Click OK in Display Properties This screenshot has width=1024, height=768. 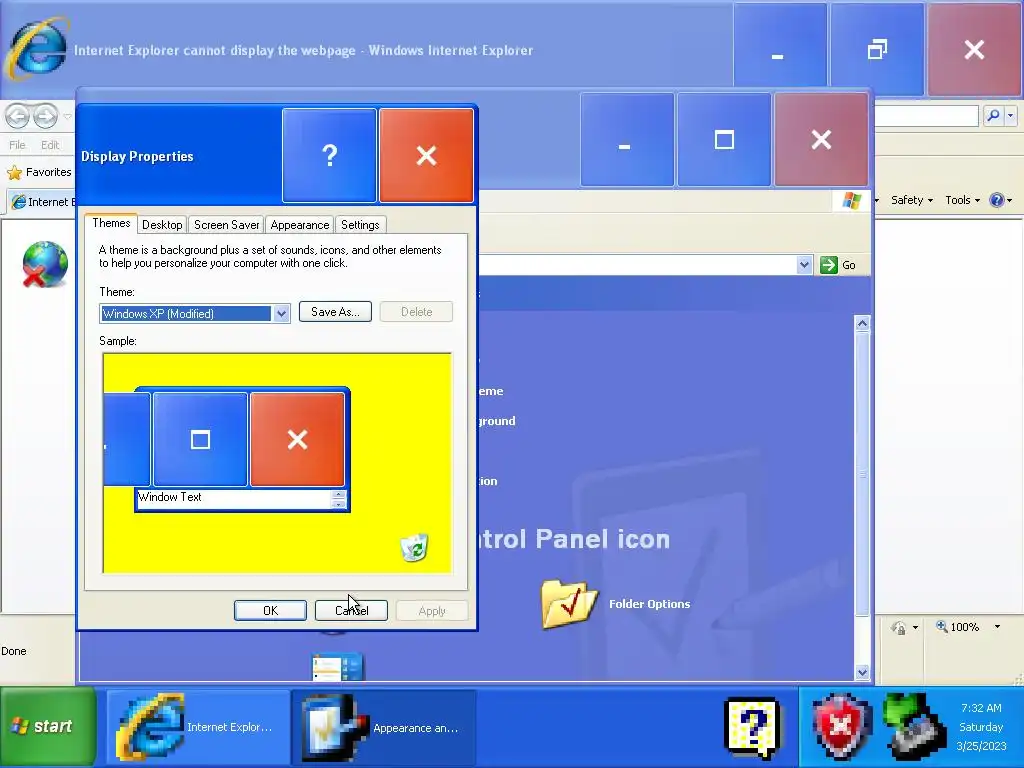pyautogui.click(x=270, y=611)
